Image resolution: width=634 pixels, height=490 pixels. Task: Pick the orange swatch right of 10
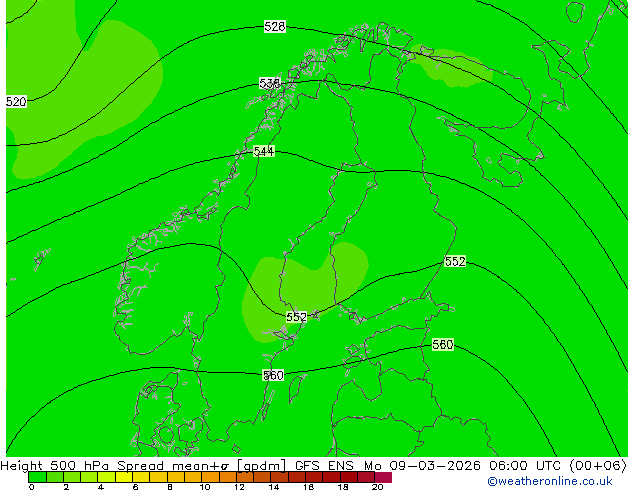tap(211, 477)
